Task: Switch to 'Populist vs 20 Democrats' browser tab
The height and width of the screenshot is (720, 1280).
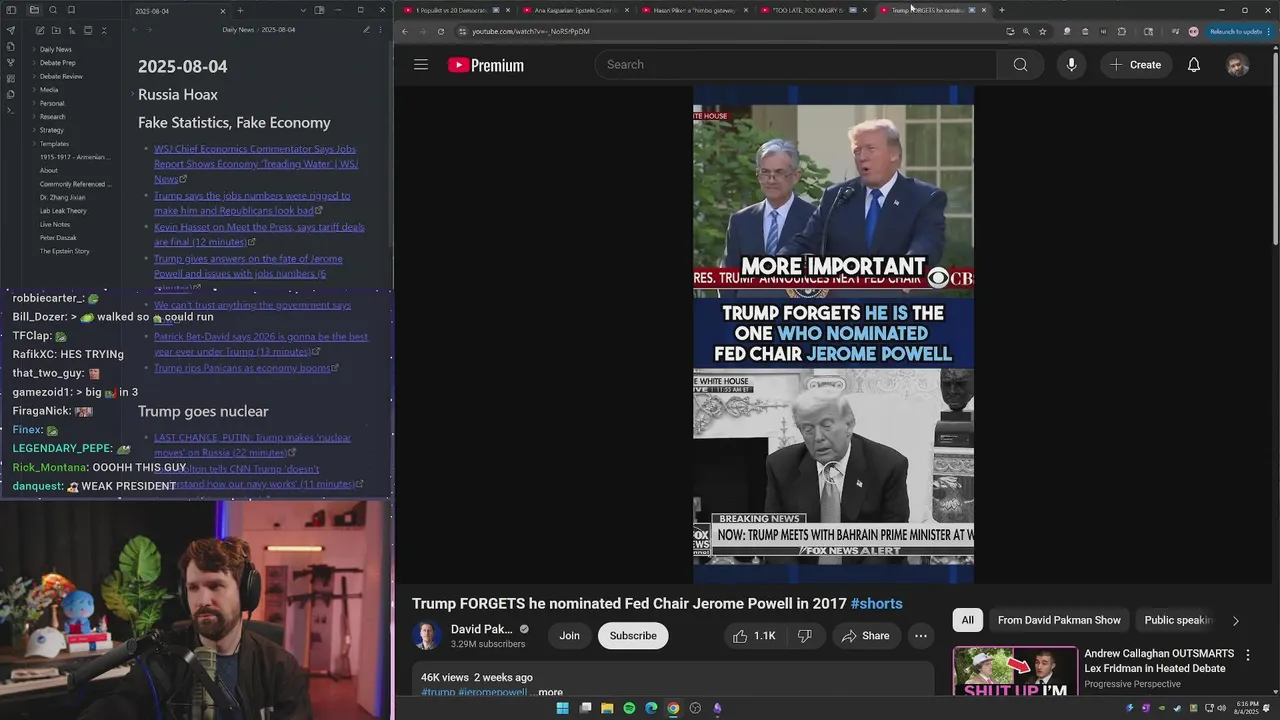Action: (x=457, y=10)
